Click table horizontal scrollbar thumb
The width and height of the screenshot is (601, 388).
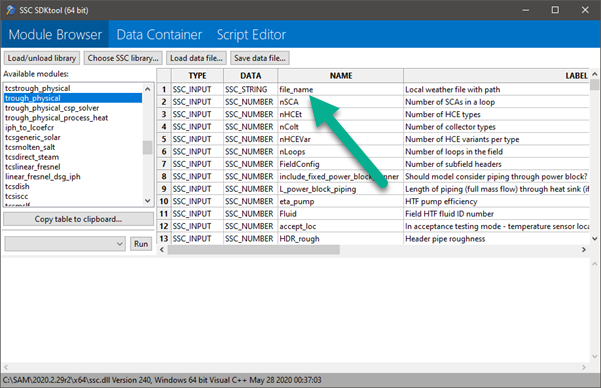[x=253, y=250]
